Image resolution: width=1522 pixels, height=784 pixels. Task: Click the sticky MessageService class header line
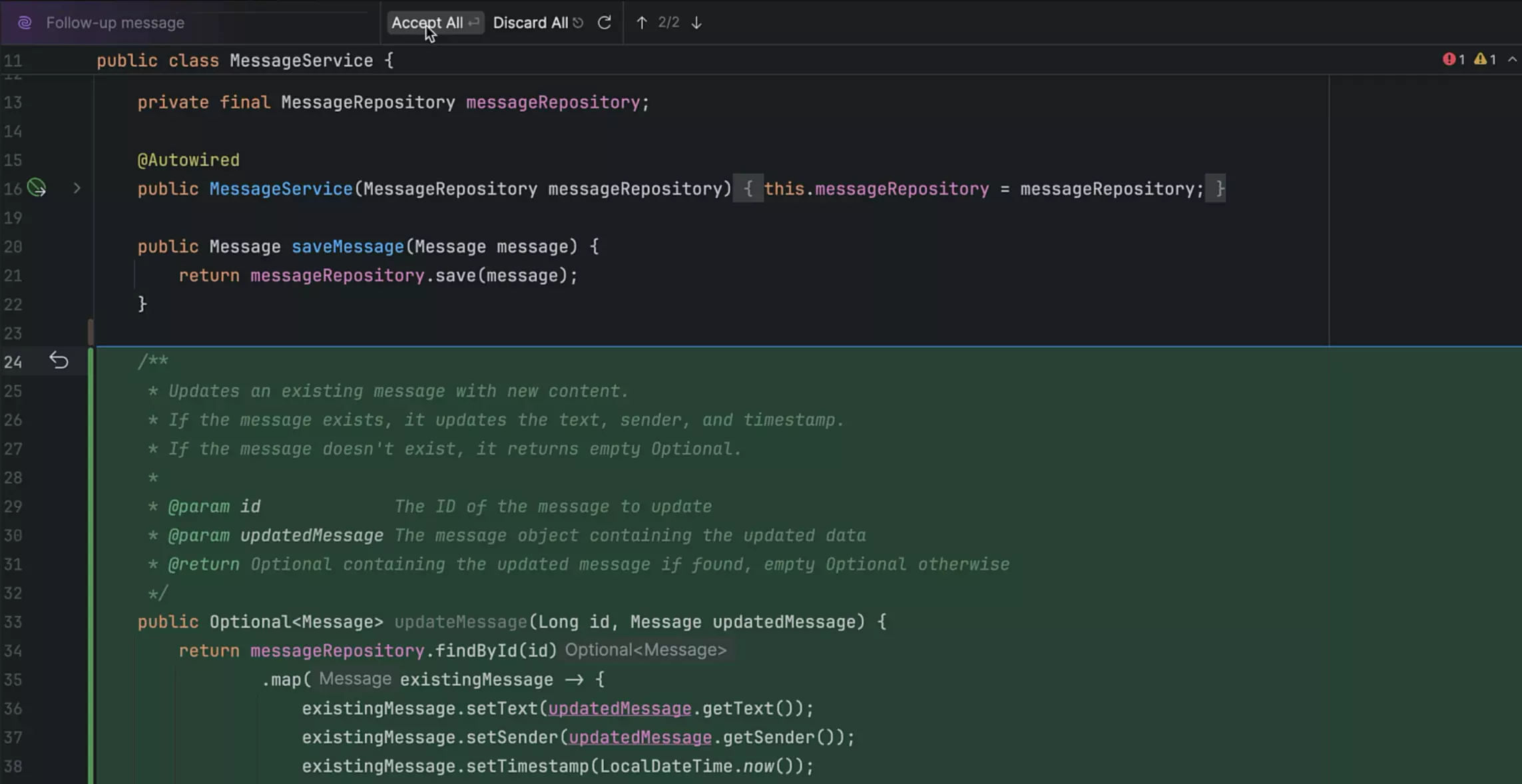[x=301, y=61]
